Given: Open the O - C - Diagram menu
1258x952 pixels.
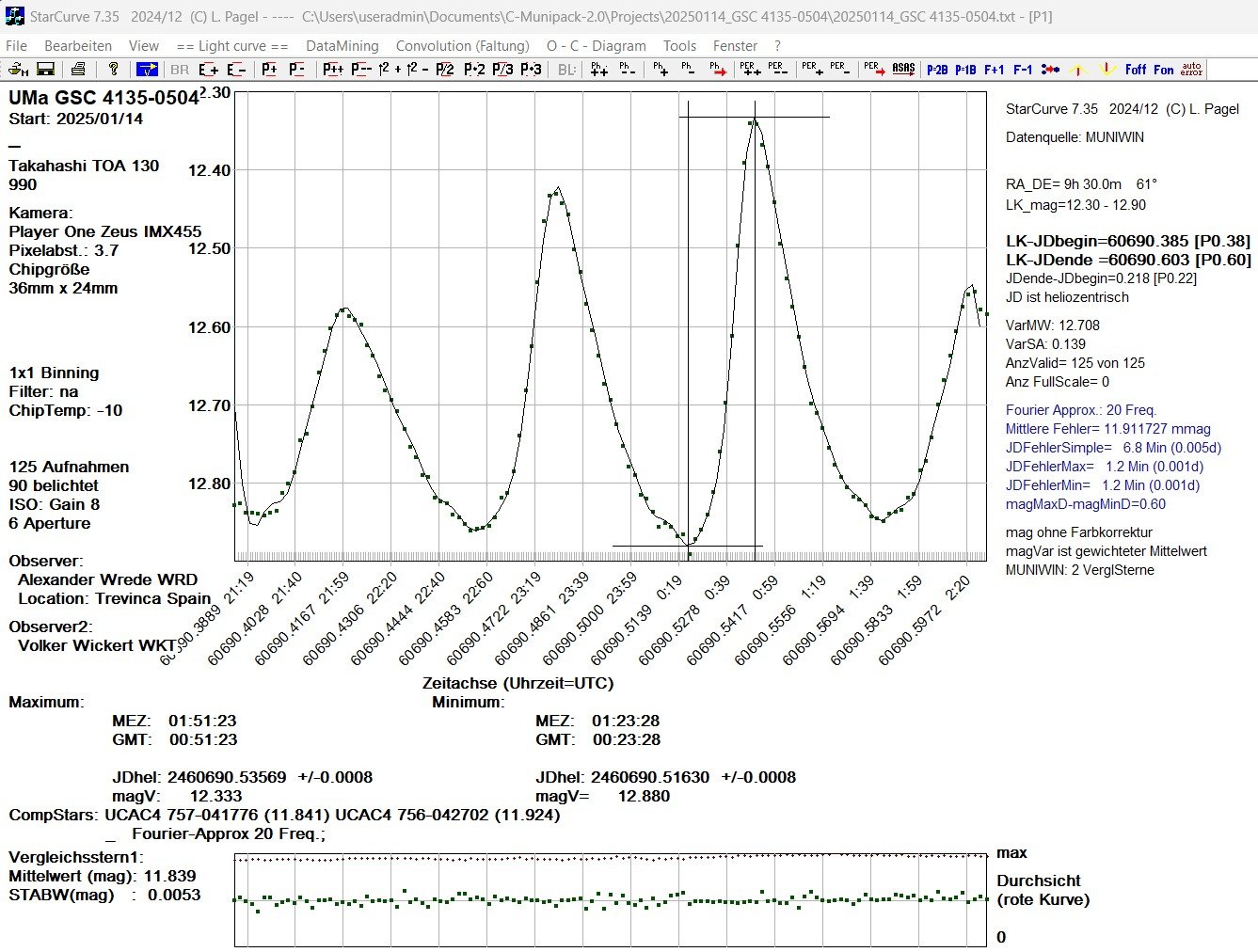Looking at the screenshot, I should [597, 45].
